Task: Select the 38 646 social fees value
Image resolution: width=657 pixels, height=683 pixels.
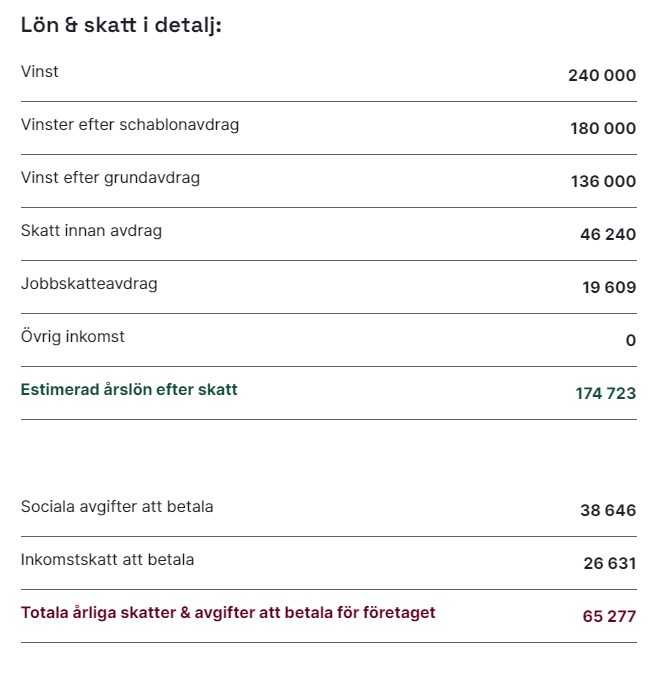Action: (607, 511)
